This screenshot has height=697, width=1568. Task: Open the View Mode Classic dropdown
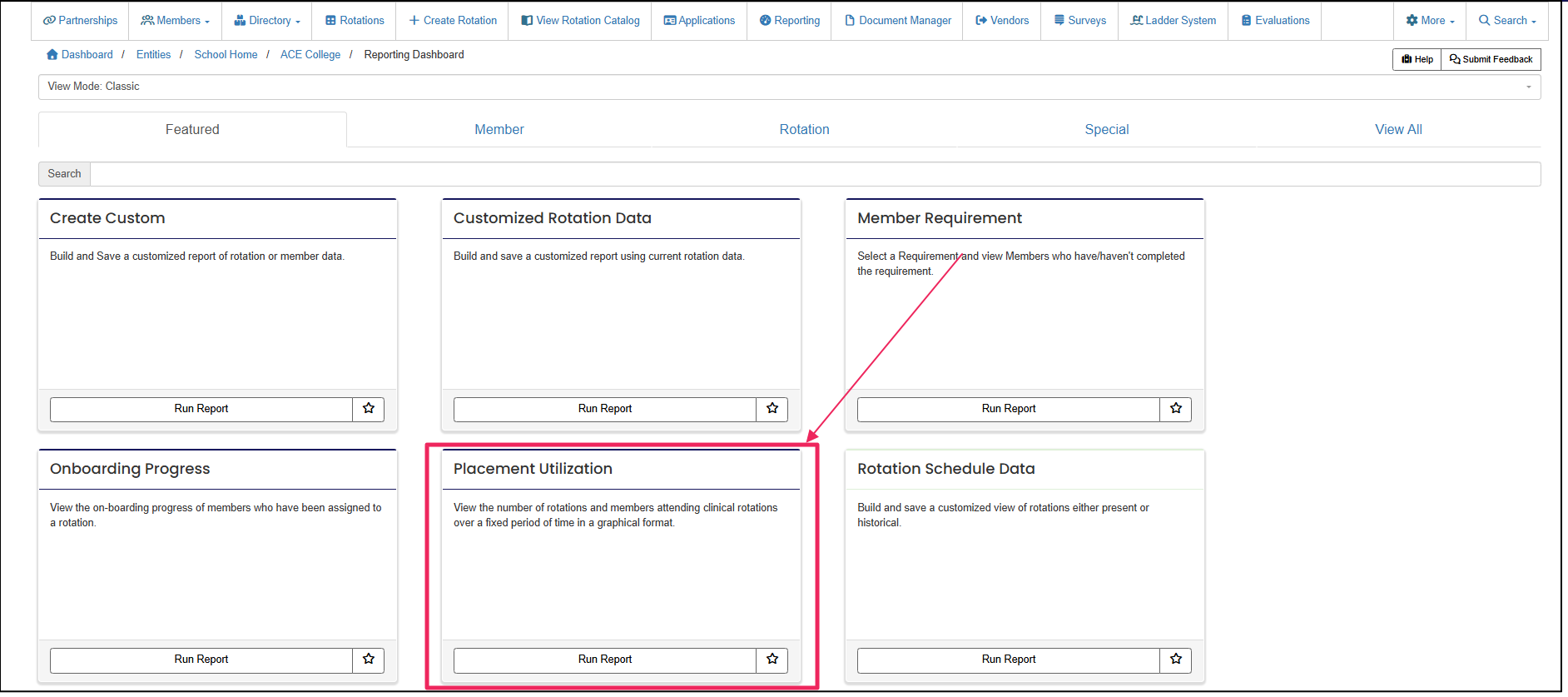(x=789, y=87)
